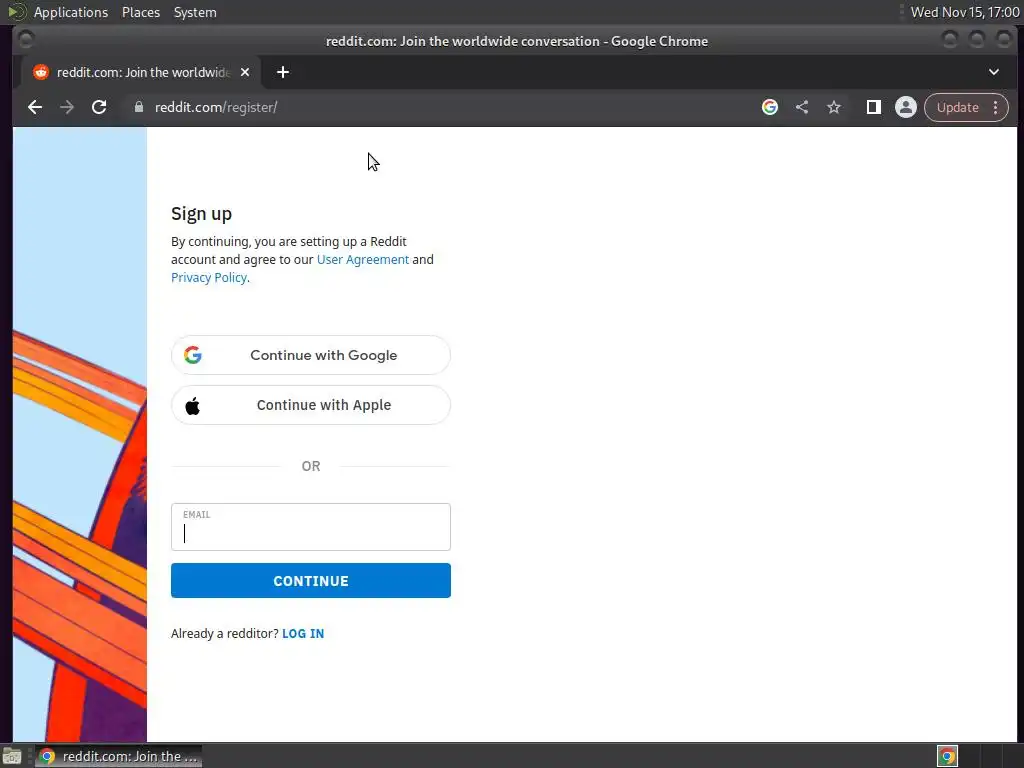1024x768 pixels.
Task: Open the Places menu
Action: (141, 12)
